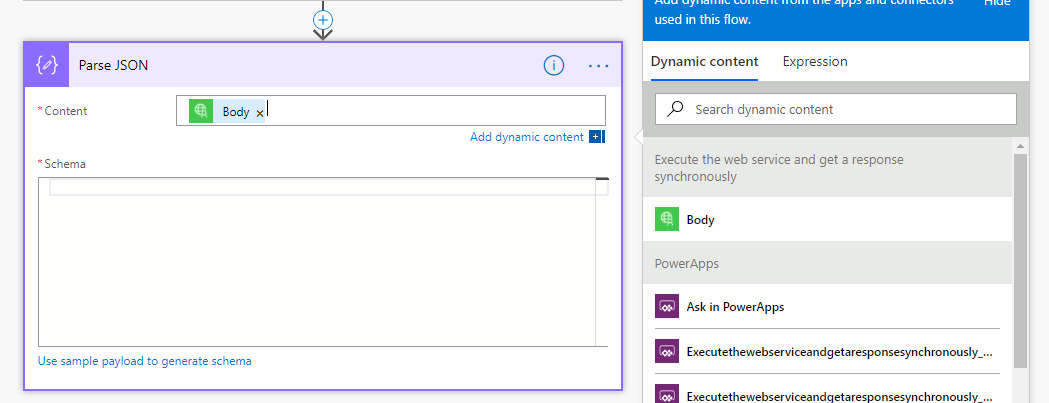Click inside the Schema editor area

[320, 270]
